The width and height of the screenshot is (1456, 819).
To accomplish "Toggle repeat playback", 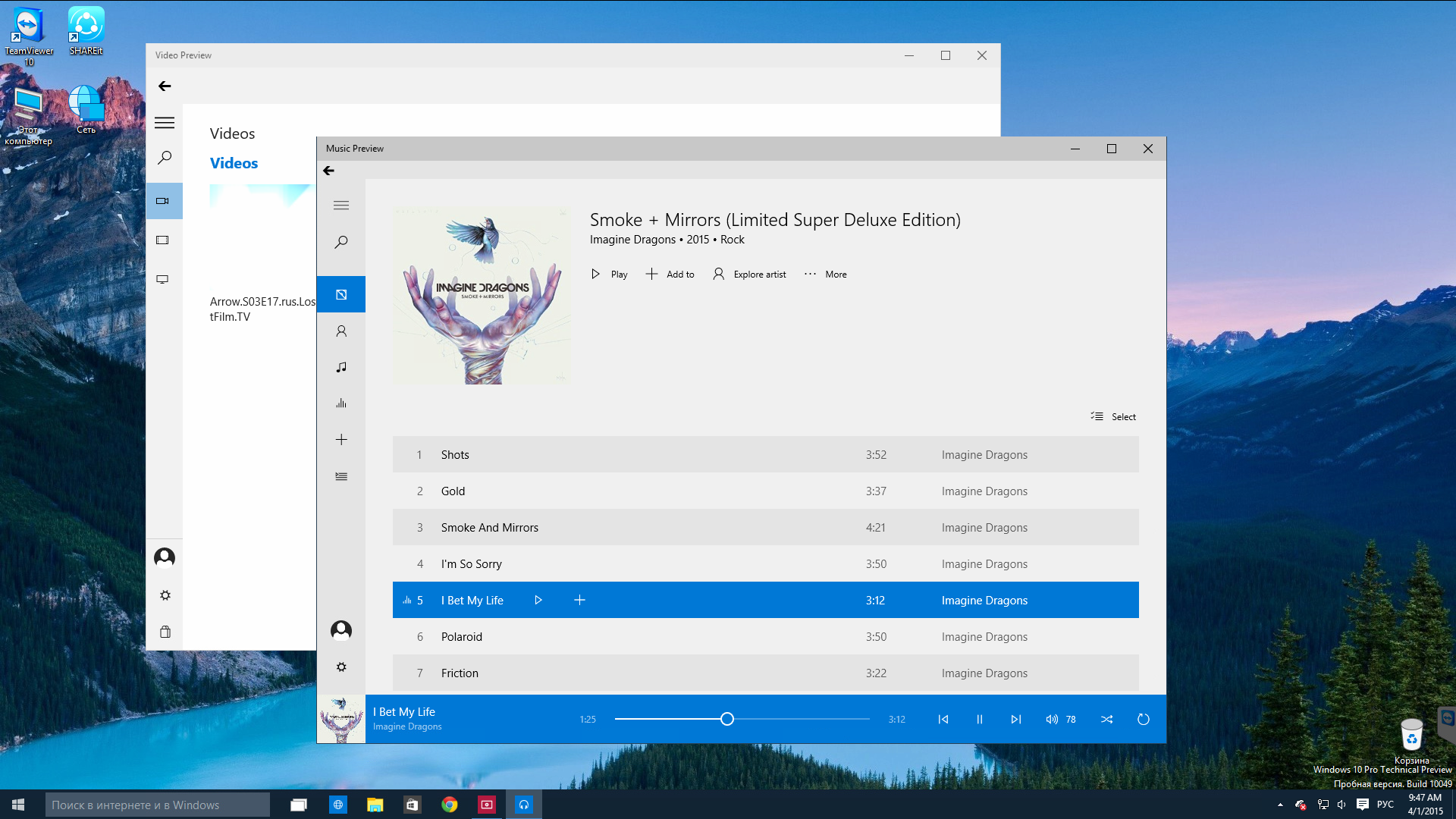I will [x=1144, y=720].
